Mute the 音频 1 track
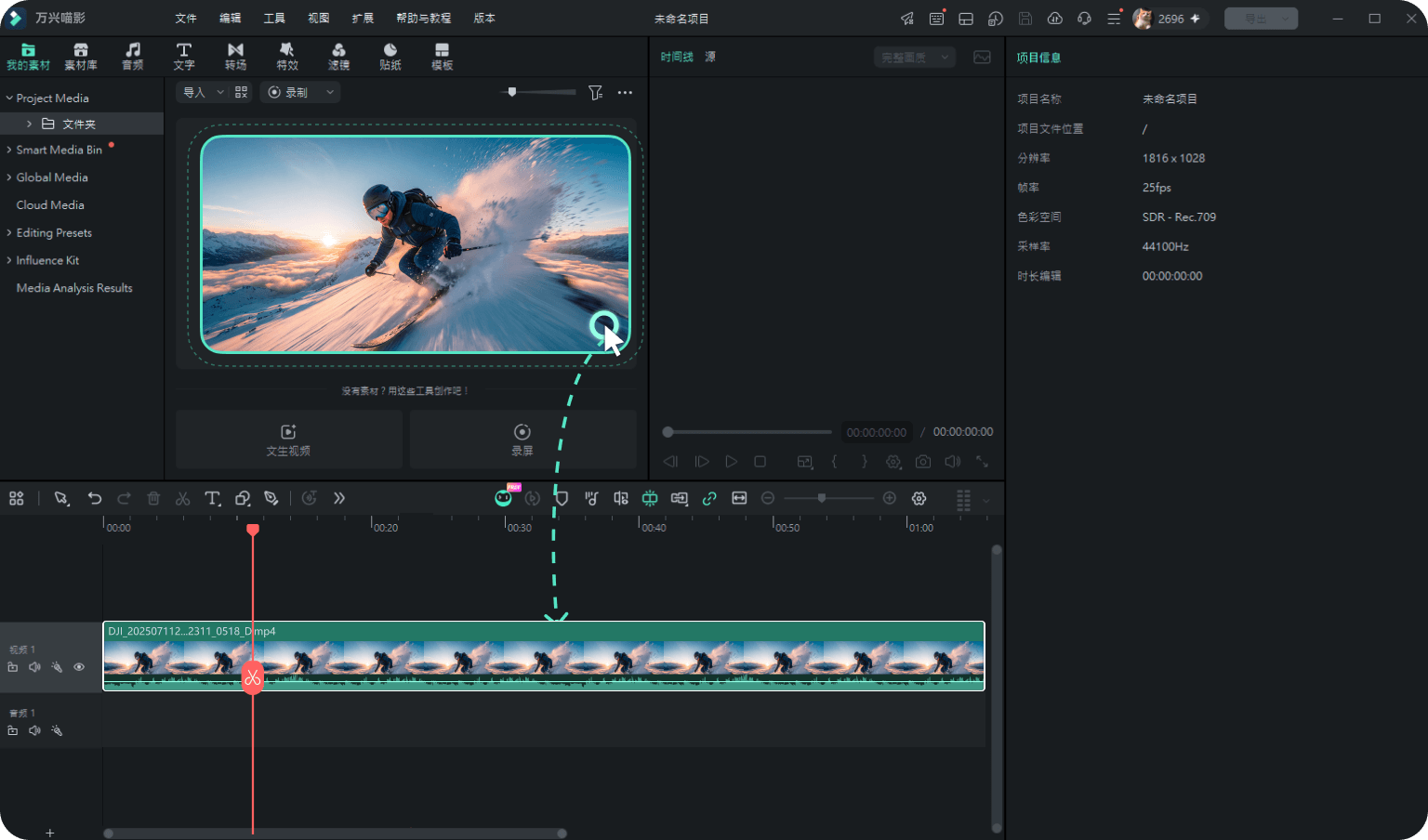Image resolution: width=1428 pixels, height=840 pixels. tap(34, 730)
